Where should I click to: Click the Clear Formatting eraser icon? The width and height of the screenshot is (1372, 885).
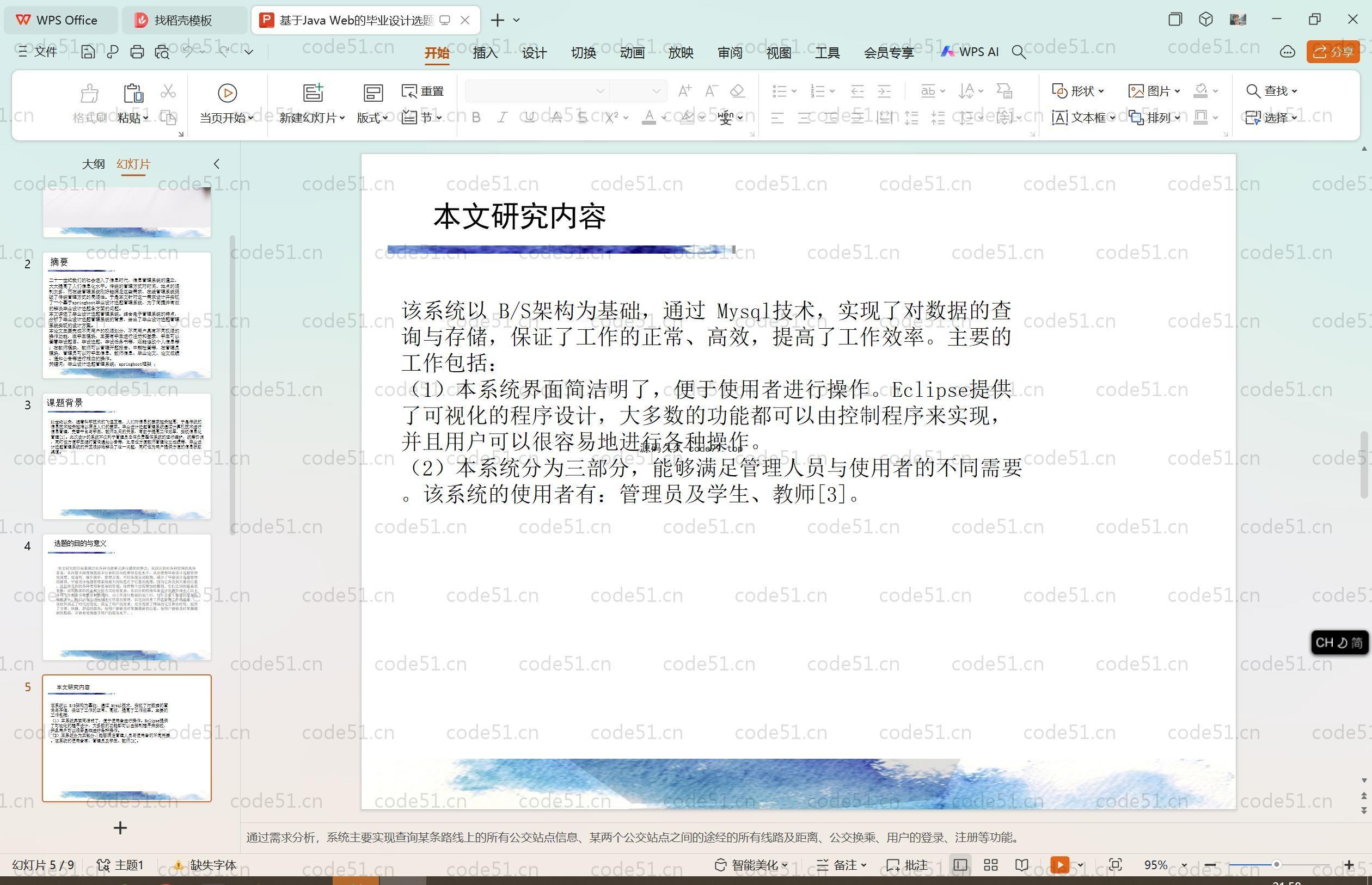pyautogui.click(x=737, y=91)
